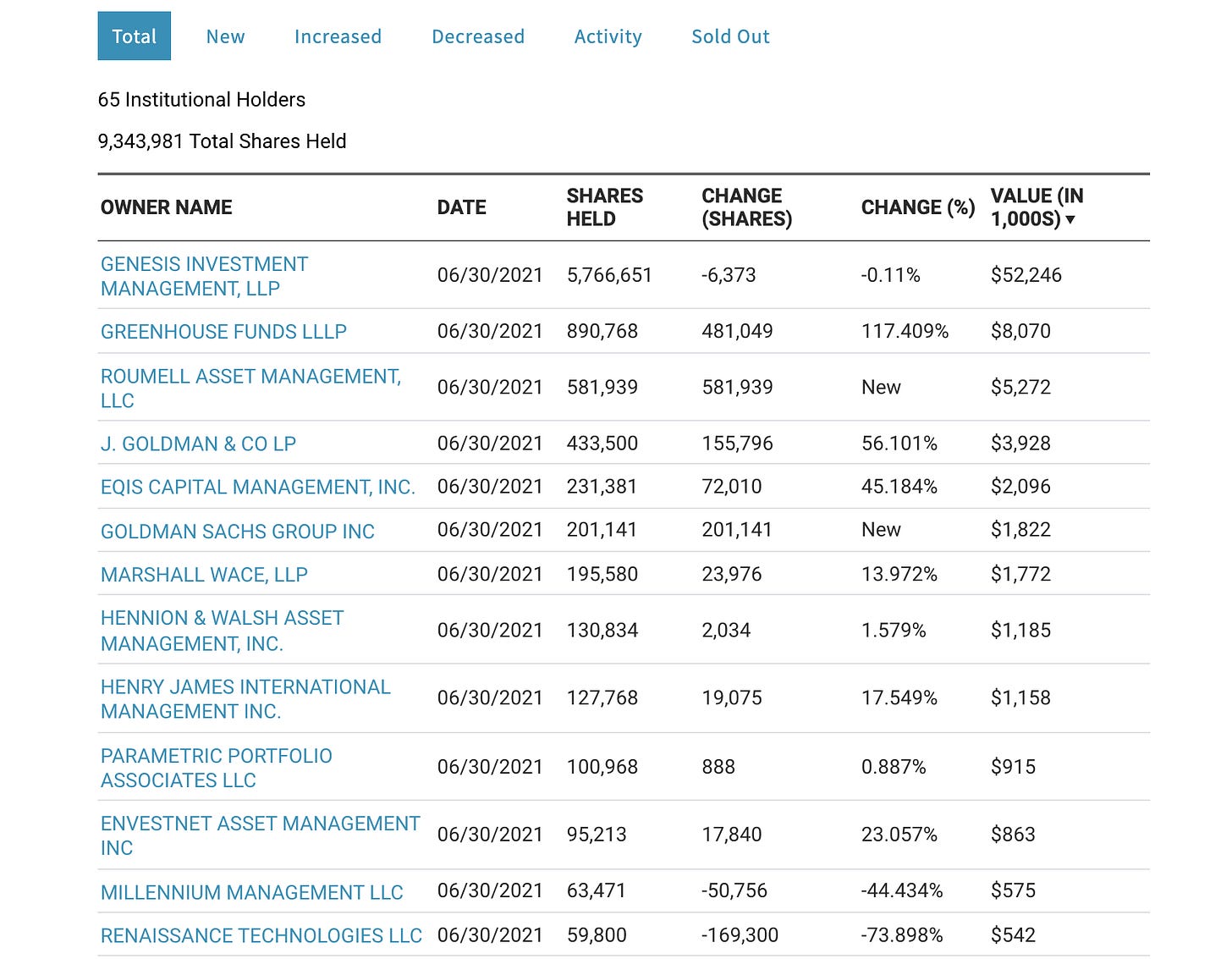Click percent change 17.549%
Image resolution: width=1232 pixels, height=959 pixels.
tap(899, 698)
